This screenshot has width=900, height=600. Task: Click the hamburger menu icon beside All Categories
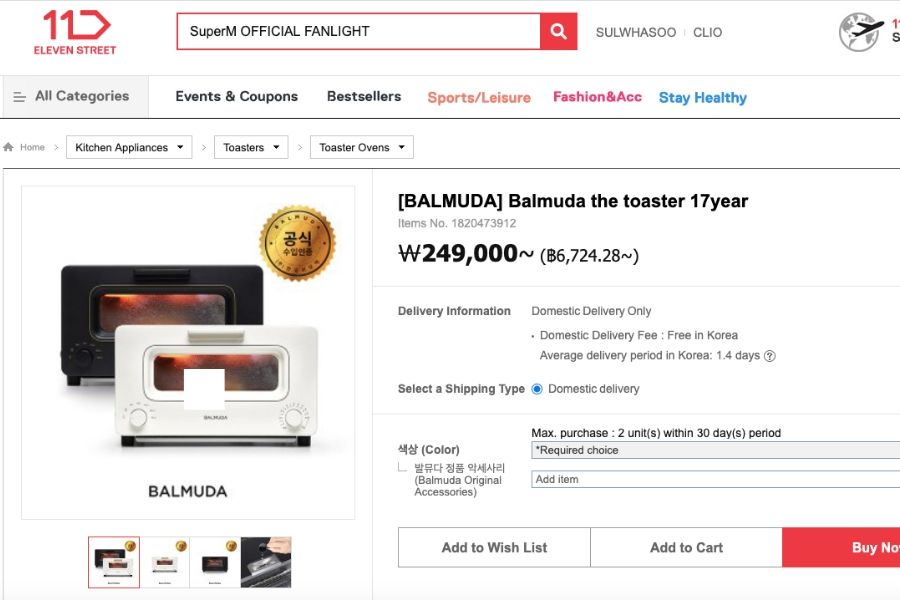pyautogui.click(x=20, y=97)
